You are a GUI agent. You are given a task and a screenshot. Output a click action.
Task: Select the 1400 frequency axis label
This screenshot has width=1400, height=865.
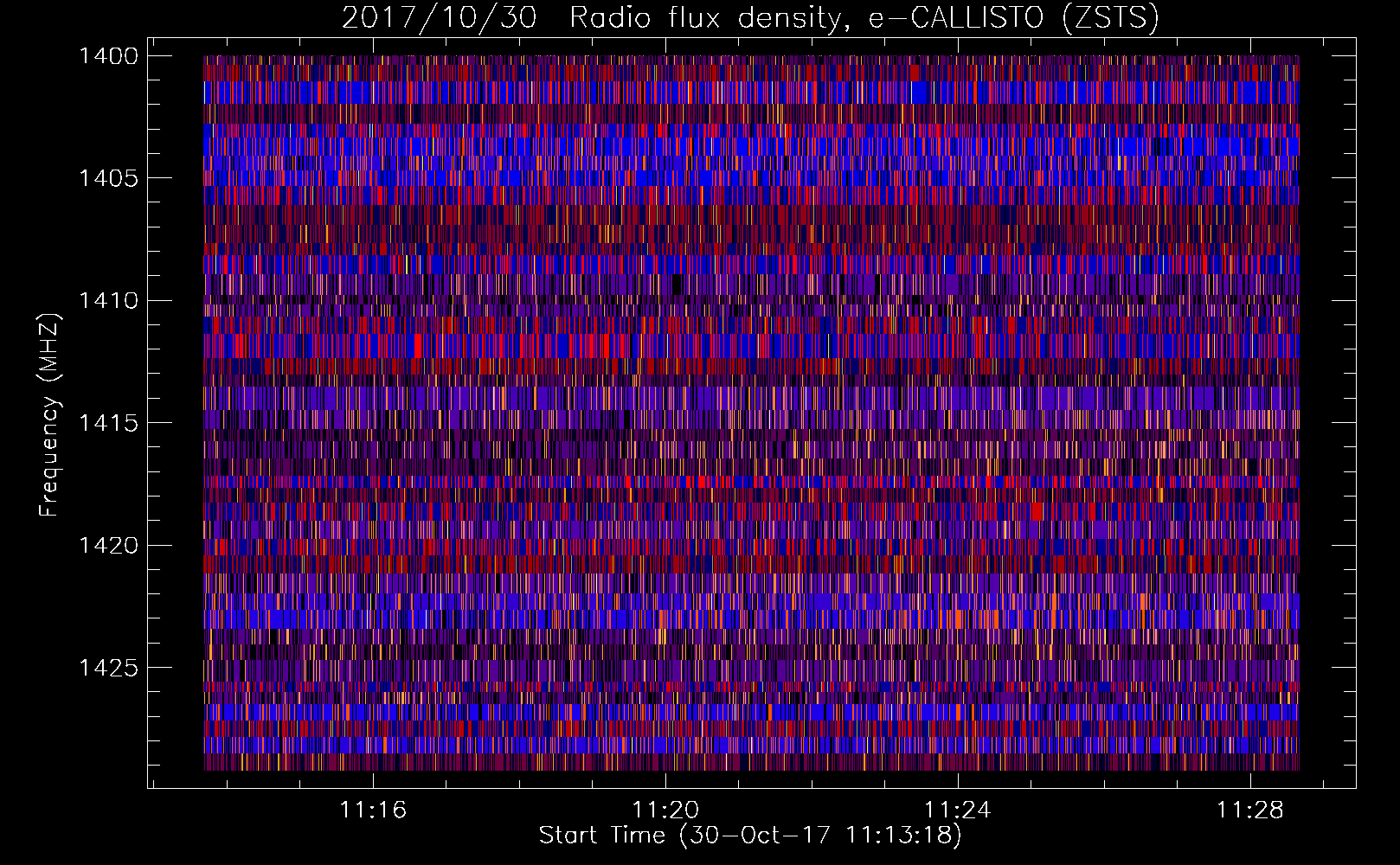tap(108, 56)
